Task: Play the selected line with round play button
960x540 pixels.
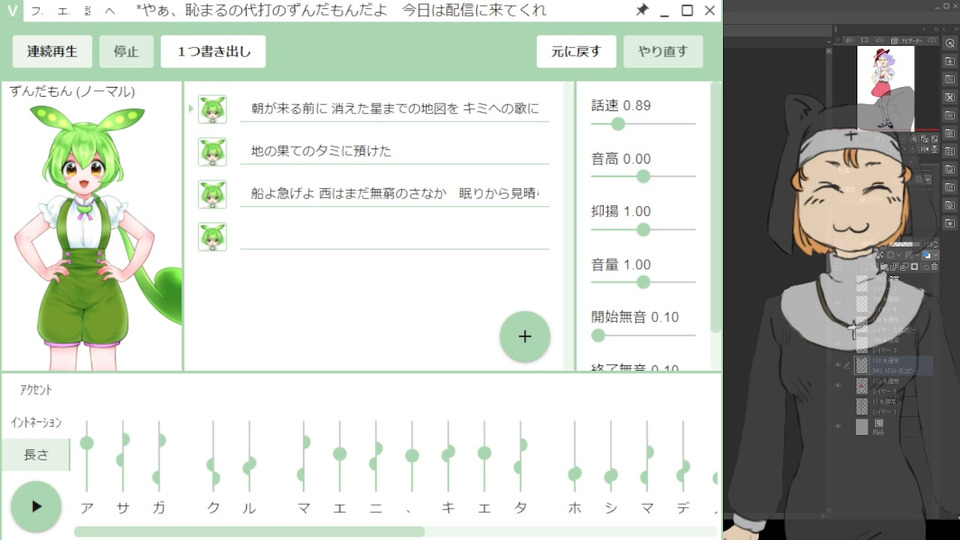Action: coord(36,506)
